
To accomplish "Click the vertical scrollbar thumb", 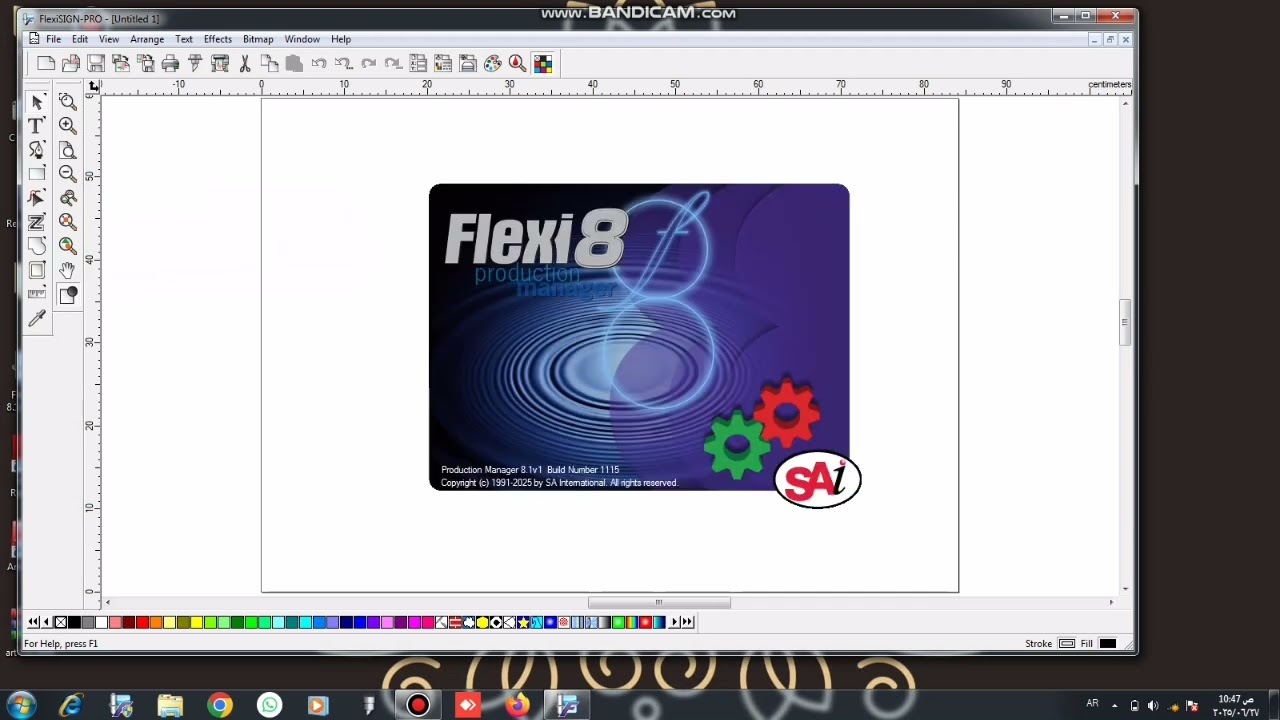I will [1125, 322].
